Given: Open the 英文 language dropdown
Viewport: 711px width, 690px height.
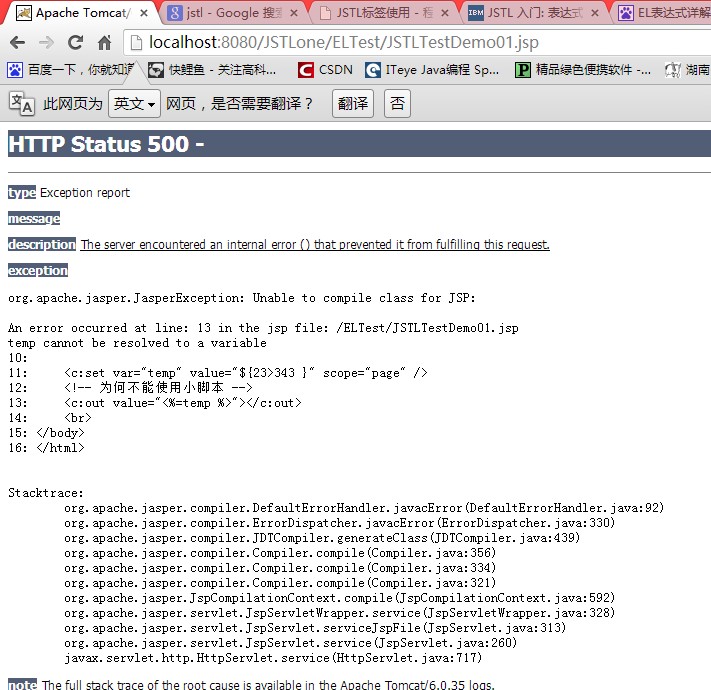Looking at the screenshot, I should [x=134, y=103].
